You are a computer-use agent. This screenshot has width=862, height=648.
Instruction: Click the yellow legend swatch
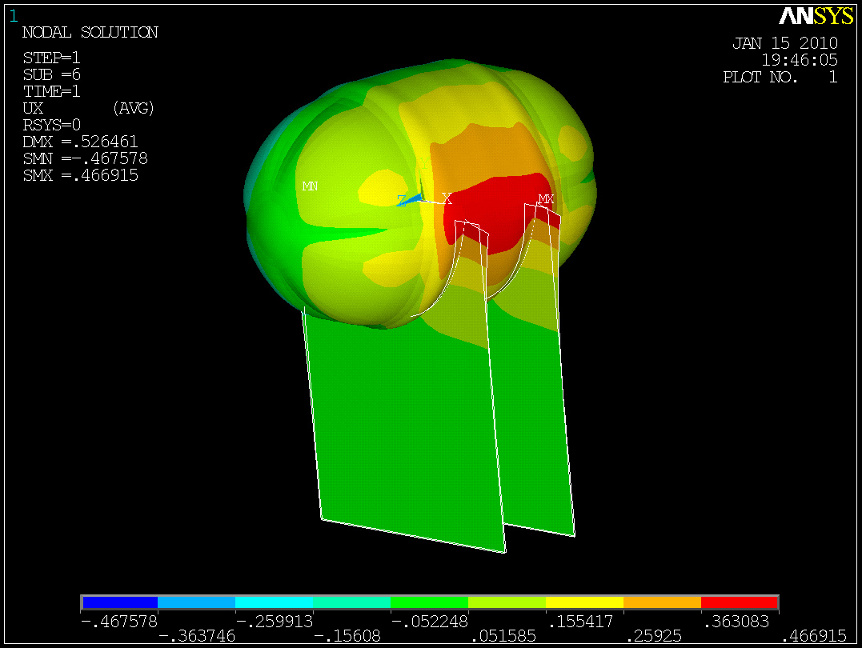[x=585, y=602]
